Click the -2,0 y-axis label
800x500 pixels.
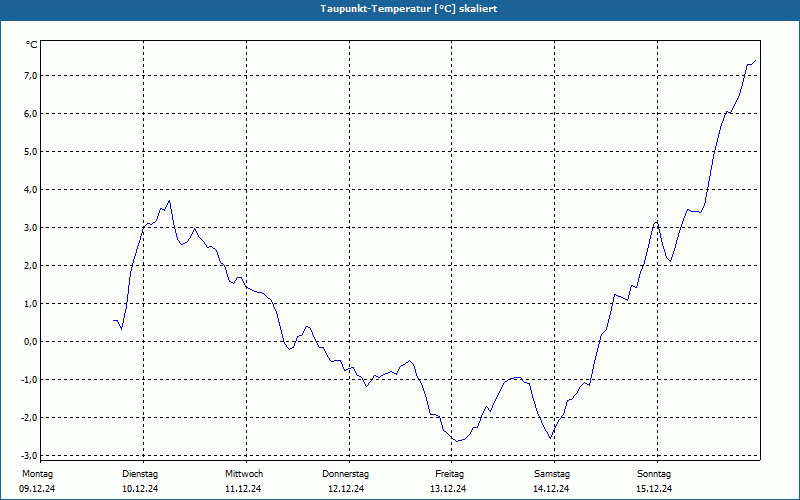click(30, 418)
